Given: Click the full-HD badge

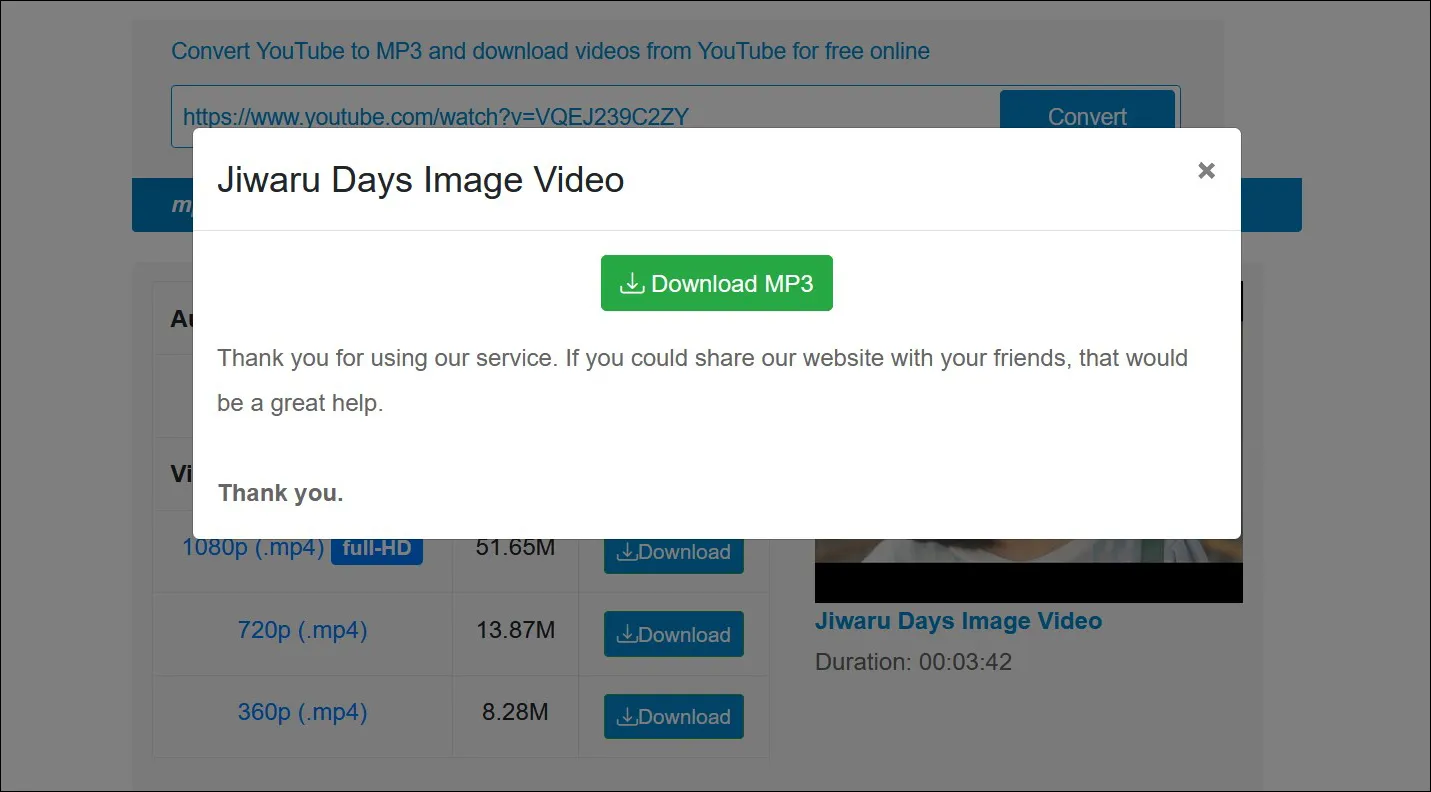Looking at the screenshot, I should (x=377, y=549).
